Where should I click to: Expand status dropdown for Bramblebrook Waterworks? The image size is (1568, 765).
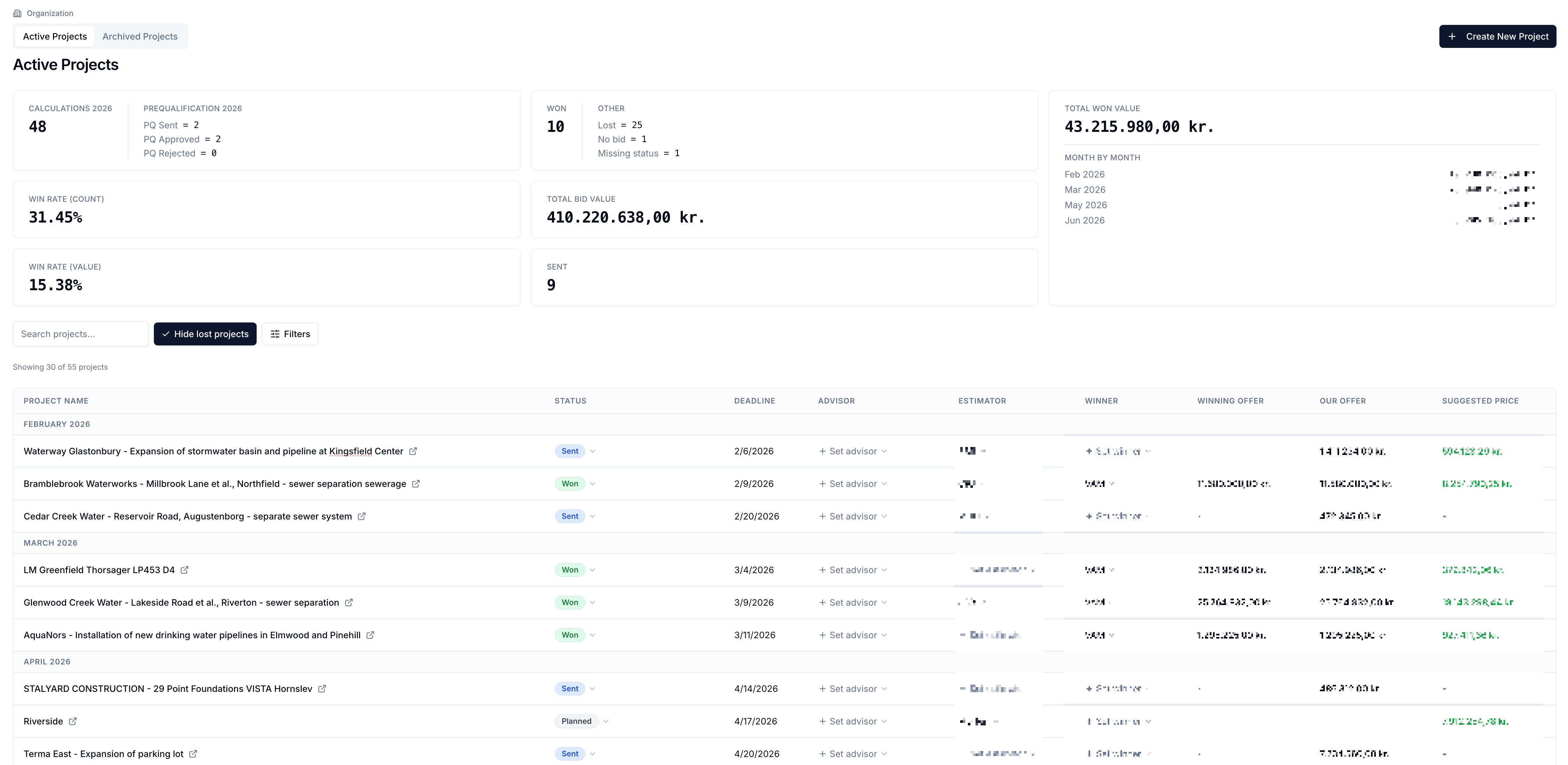point(592,484)
